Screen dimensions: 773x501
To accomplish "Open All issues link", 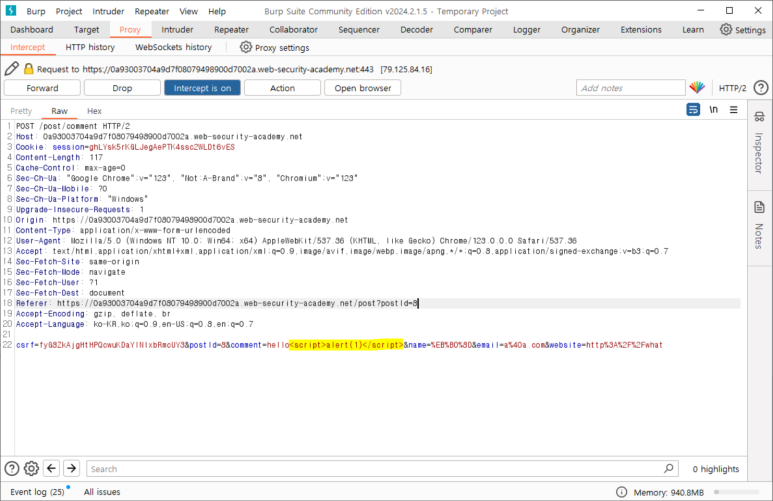I will point(102,492).
